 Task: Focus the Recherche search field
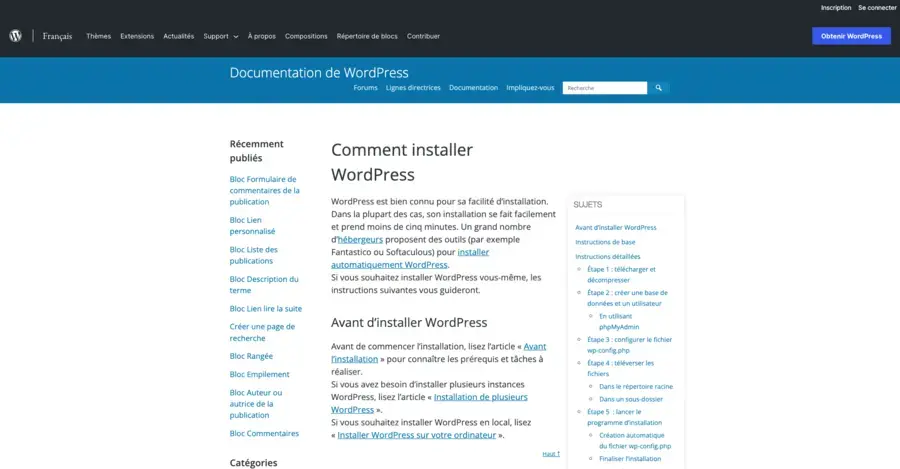(x=604, y=88)
